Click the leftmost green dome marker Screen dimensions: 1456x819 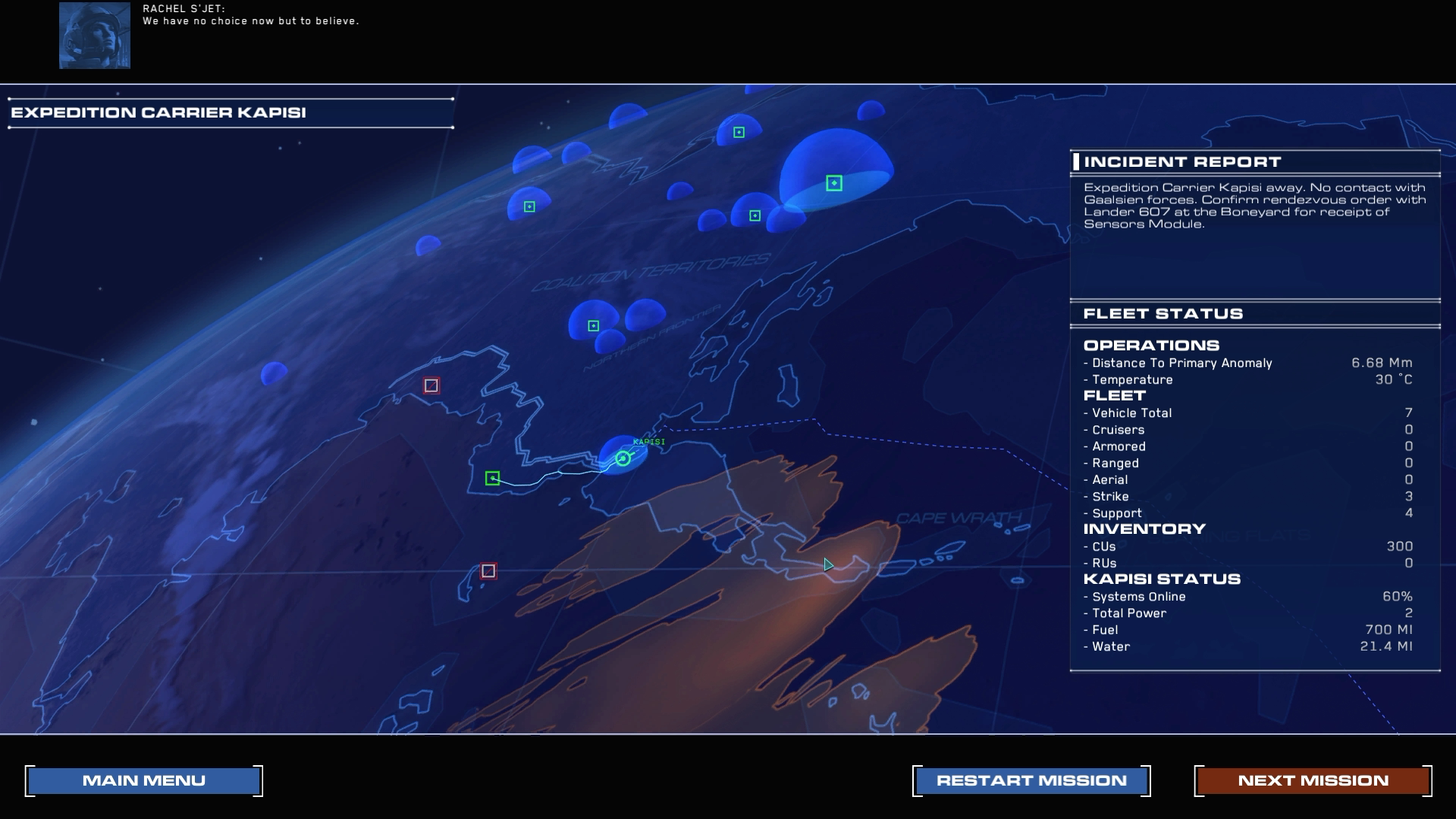529,206
